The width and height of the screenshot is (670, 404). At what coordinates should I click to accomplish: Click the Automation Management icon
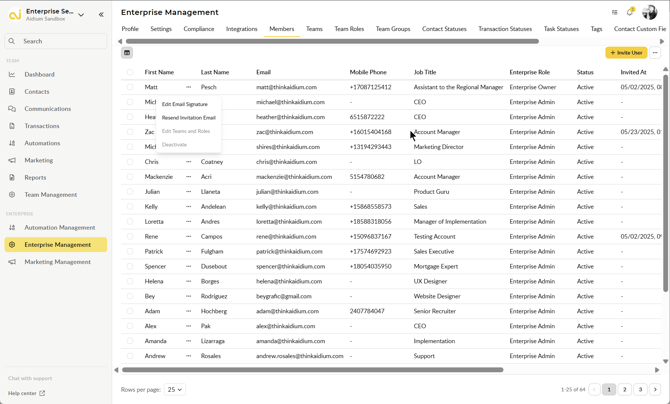tap(12, 227)
